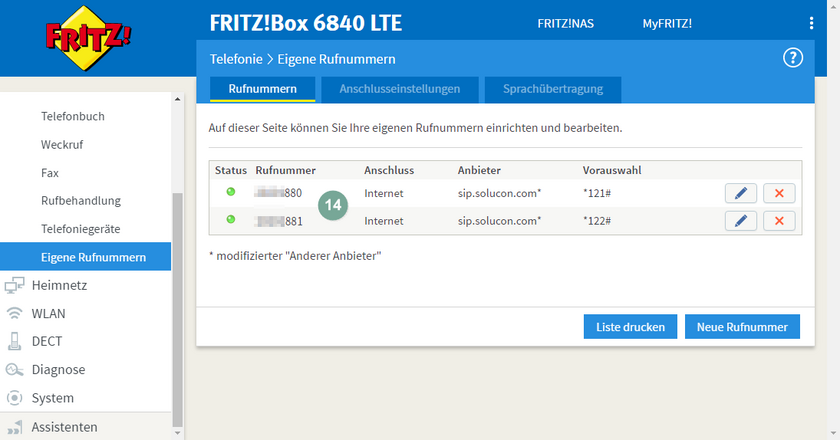Click sidebar scrollbar down arrow
This screenshot has width=840, height=440.
pyautogui.click(x=177, y=432)
